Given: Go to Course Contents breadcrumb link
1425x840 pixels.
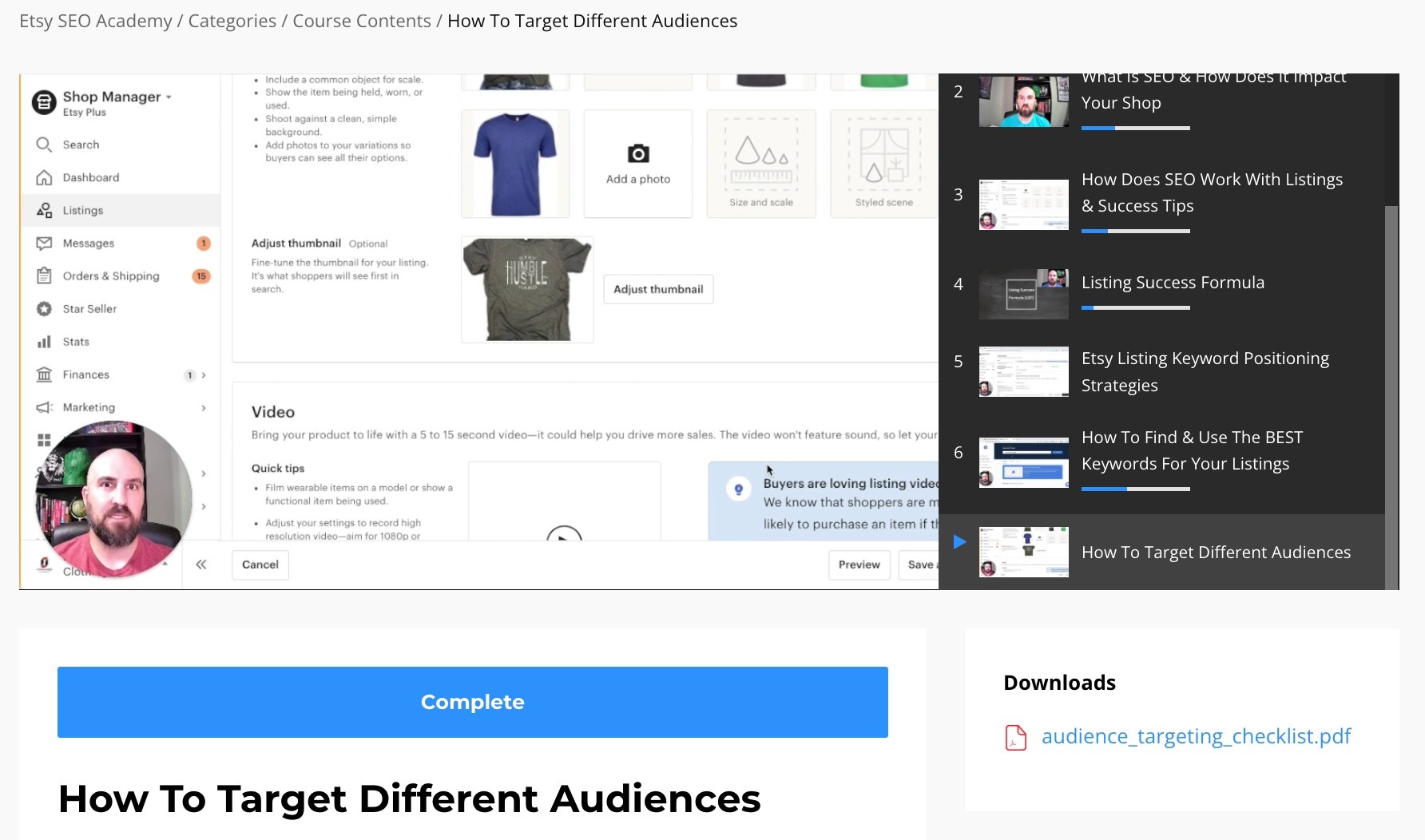Looking at the screenshot, I should [x=362, y=21].
